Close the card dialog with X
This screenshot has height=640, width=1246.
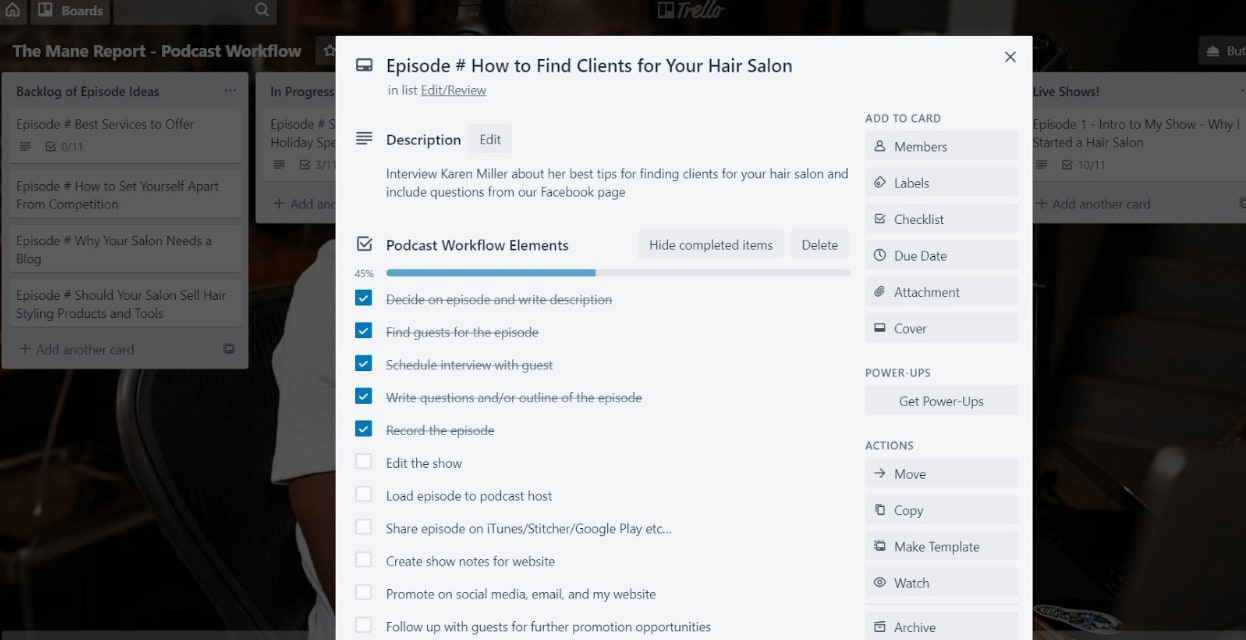[1010, 57]
